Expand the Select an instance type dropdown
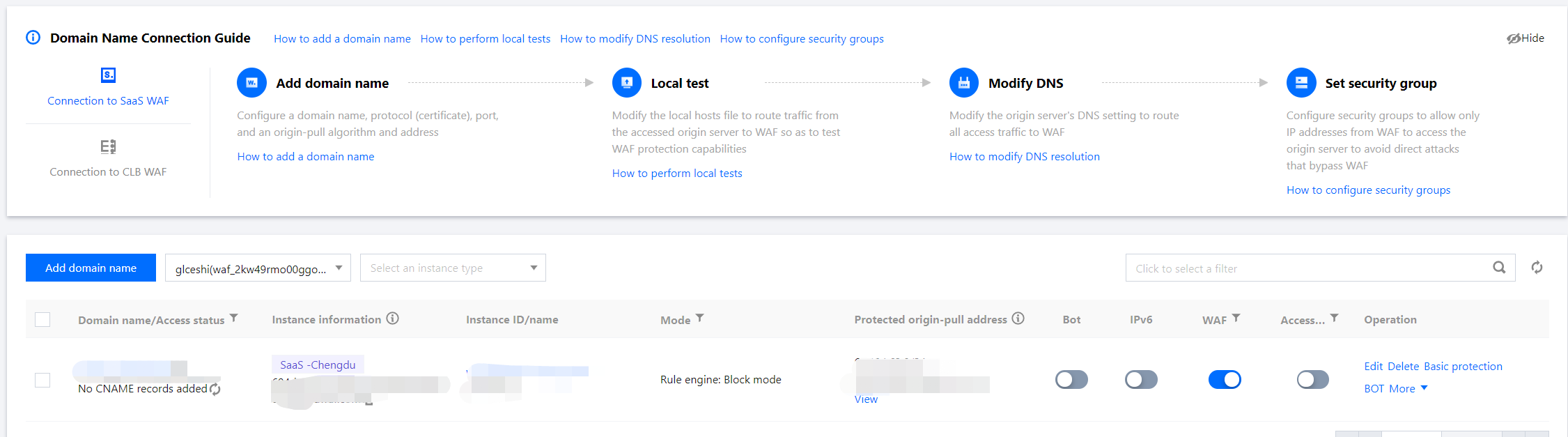The width and height of the screenshot is (1568, 437). click(x=453, y=268)
